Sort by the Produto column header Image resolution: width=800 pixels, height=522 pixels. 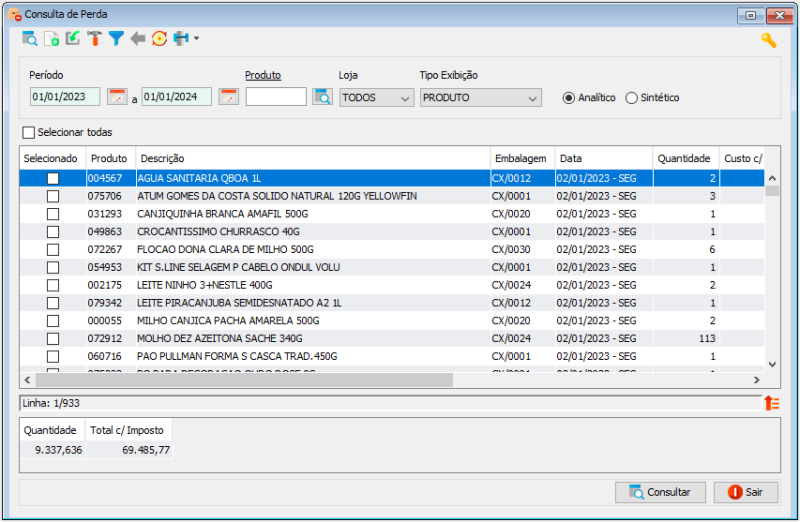click(110, 158)
